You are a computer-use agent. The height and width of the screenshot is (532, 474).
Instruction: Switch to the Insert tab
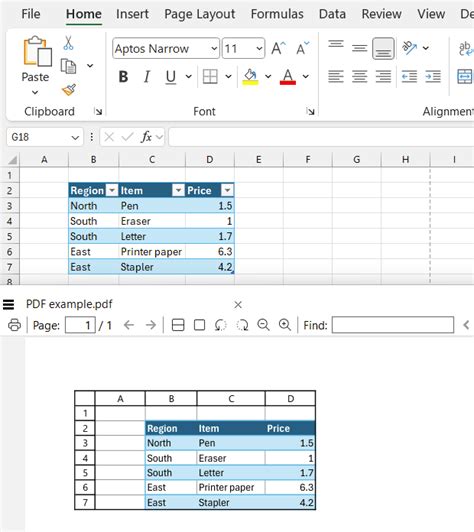(x=132, y=14)
